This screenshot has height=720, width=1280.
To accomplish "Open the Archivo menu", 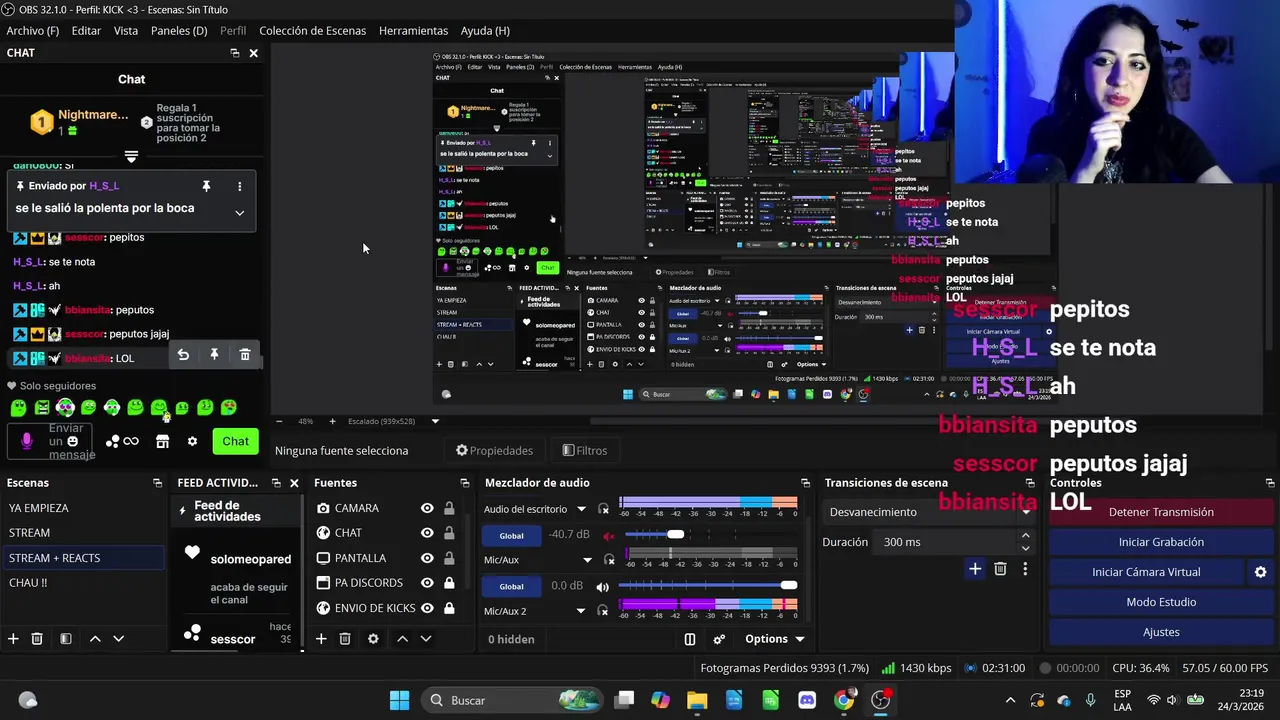I will 32,31.
